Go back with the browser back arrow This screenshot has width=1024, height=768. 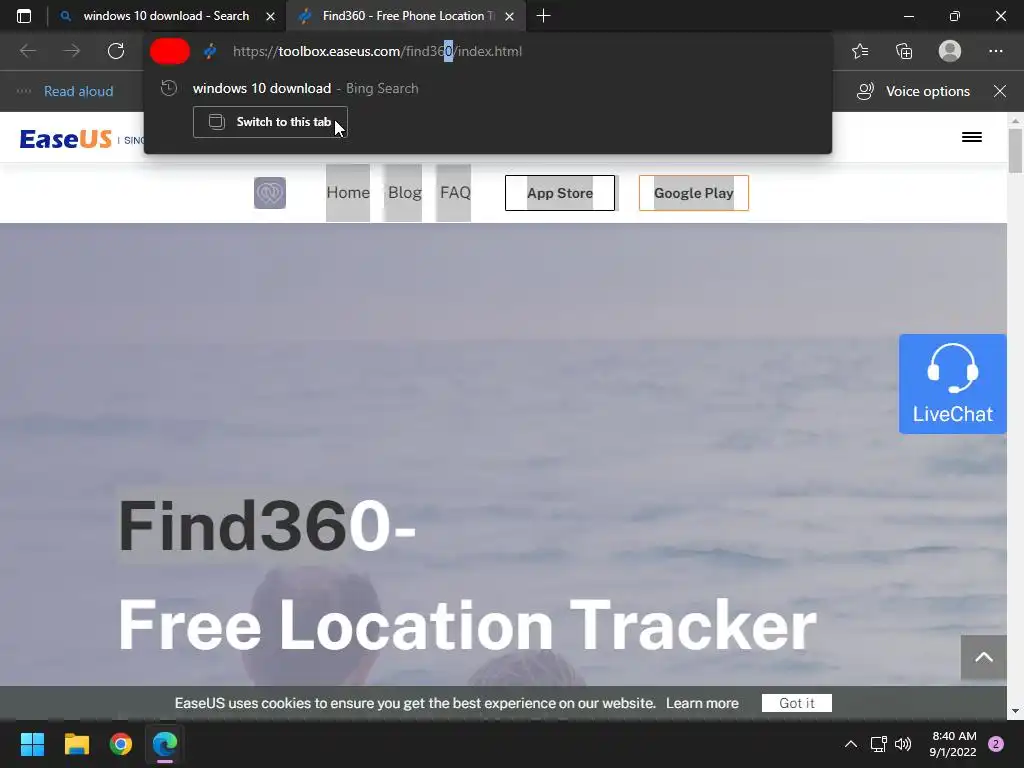(x=27, y=51)
